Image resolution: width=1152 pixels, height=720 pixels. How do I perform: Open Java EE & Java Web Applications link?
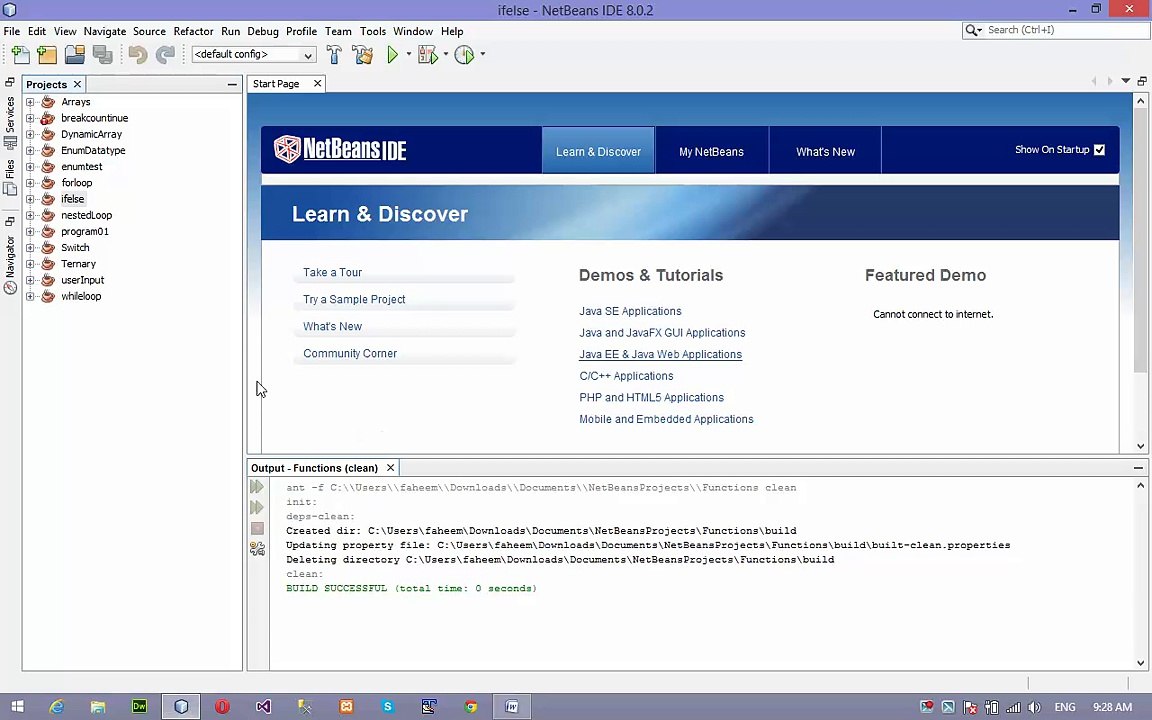point(660,355)
